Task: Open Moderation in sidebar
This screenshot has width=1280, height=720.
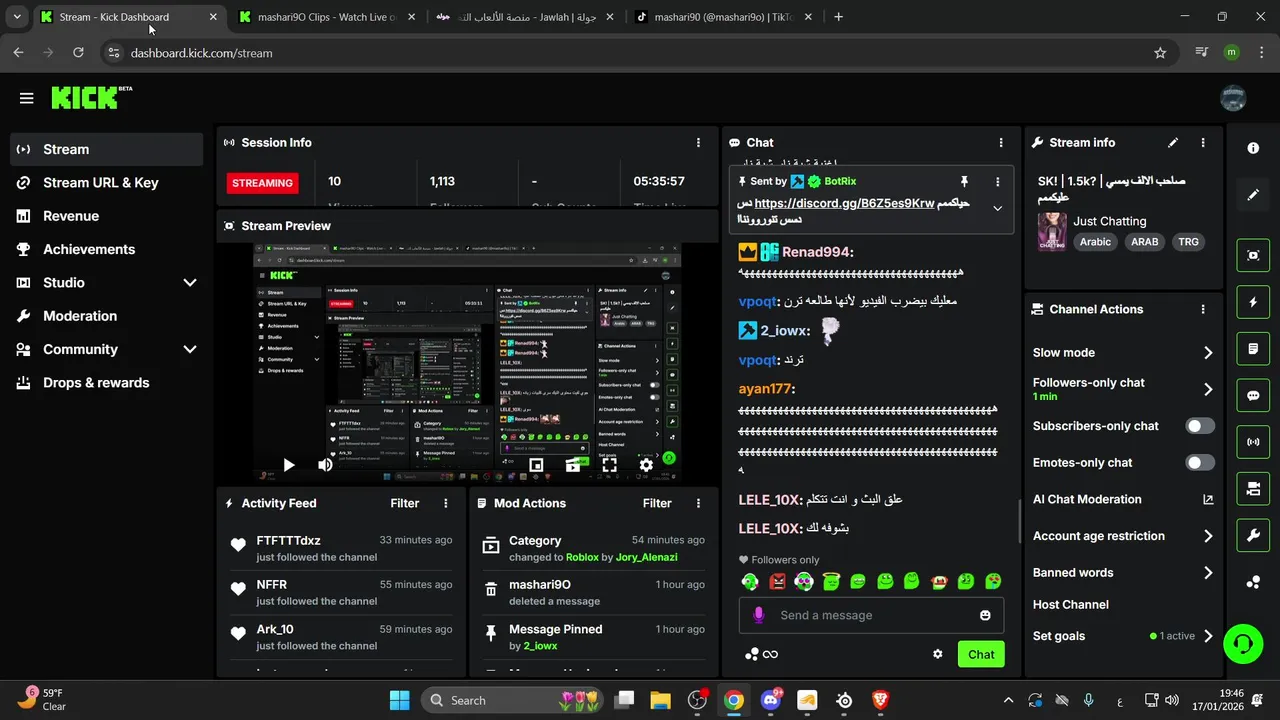Action: click(107, 316)
